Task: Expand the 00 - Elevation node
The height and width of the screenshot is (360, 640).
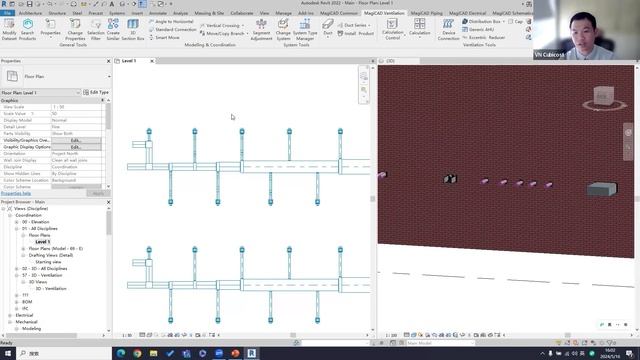Action: tap(17, 222)
